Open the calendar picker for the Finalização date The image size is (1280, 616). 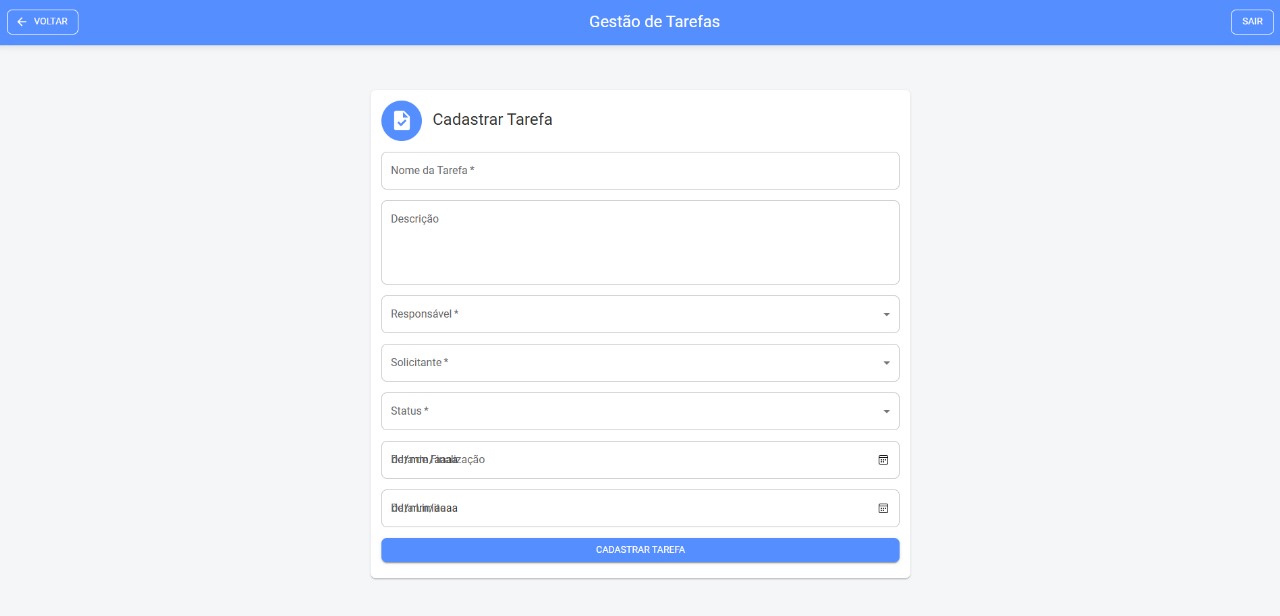[883, 460]
